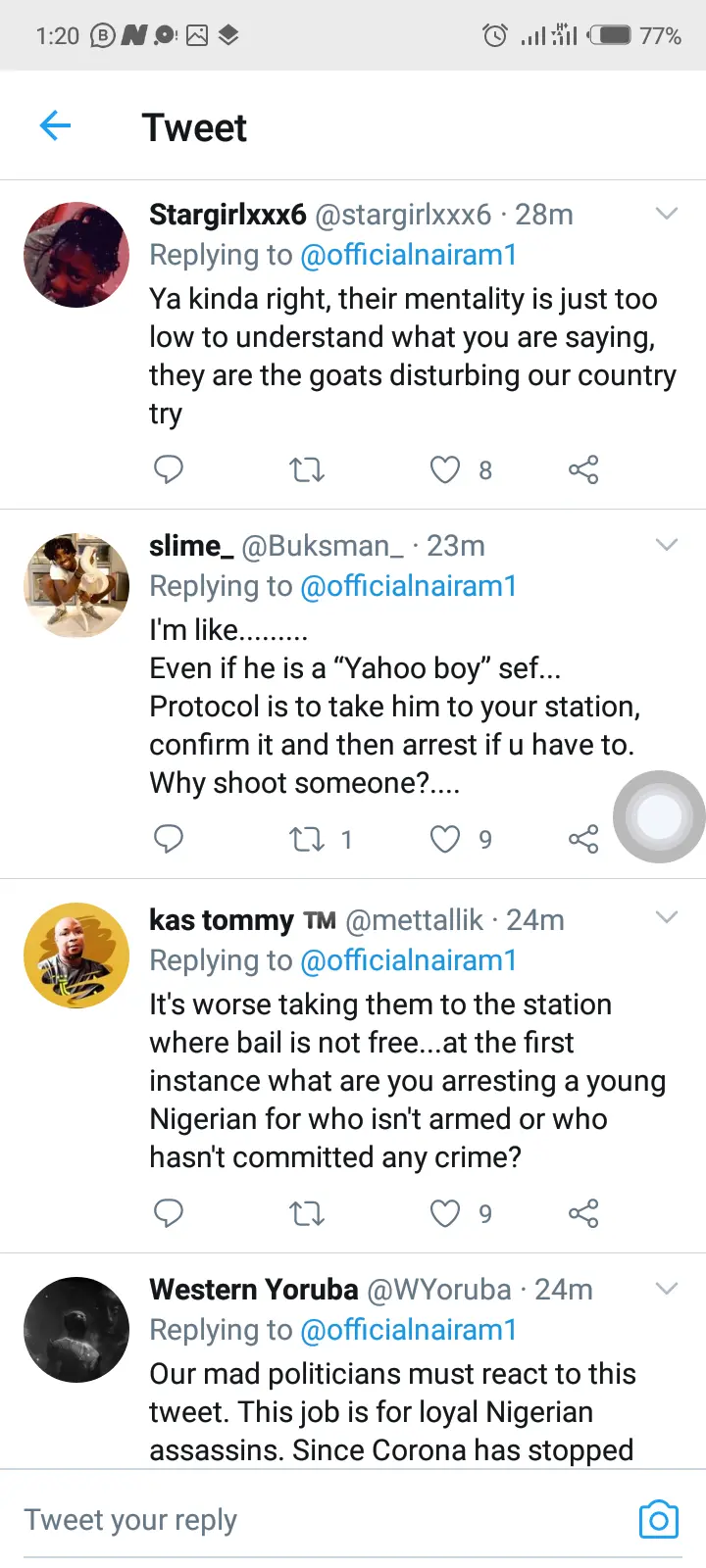This screenshot has width=706, height=1568.
Task: Reply to kas tommy's tweet
Action: 169,1213
